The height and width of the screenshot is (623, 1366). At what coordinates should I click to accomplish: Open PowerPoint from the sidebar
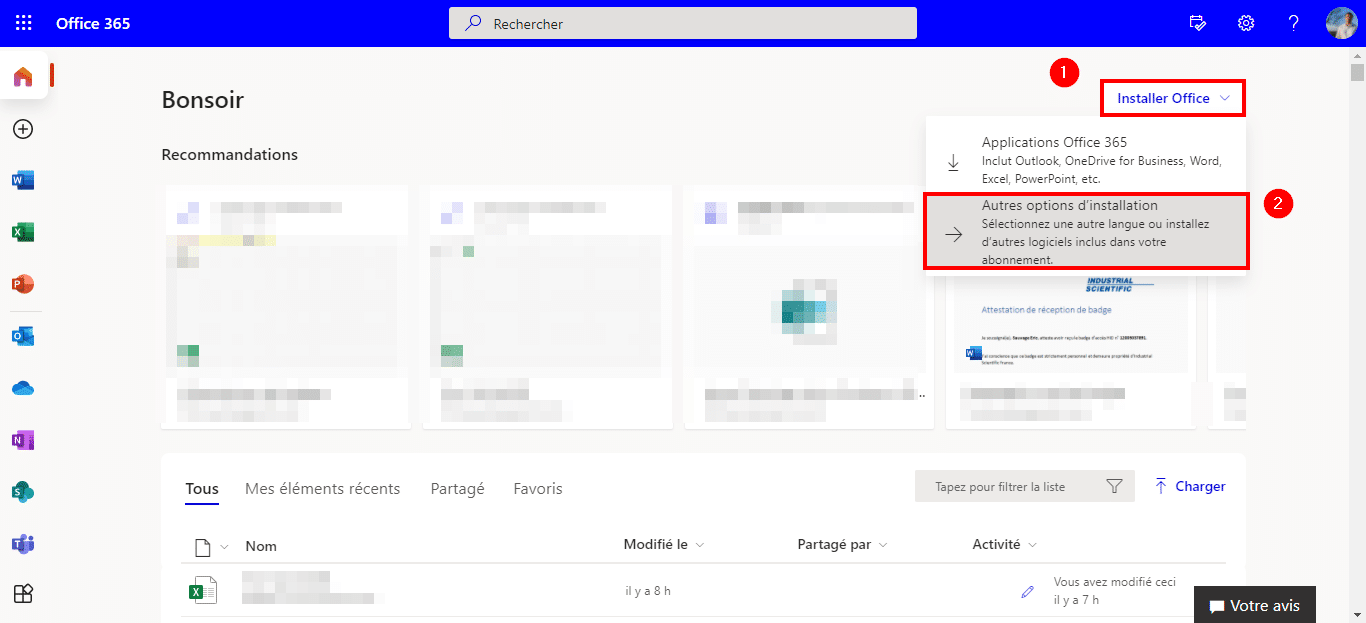[x=22, y=284]
